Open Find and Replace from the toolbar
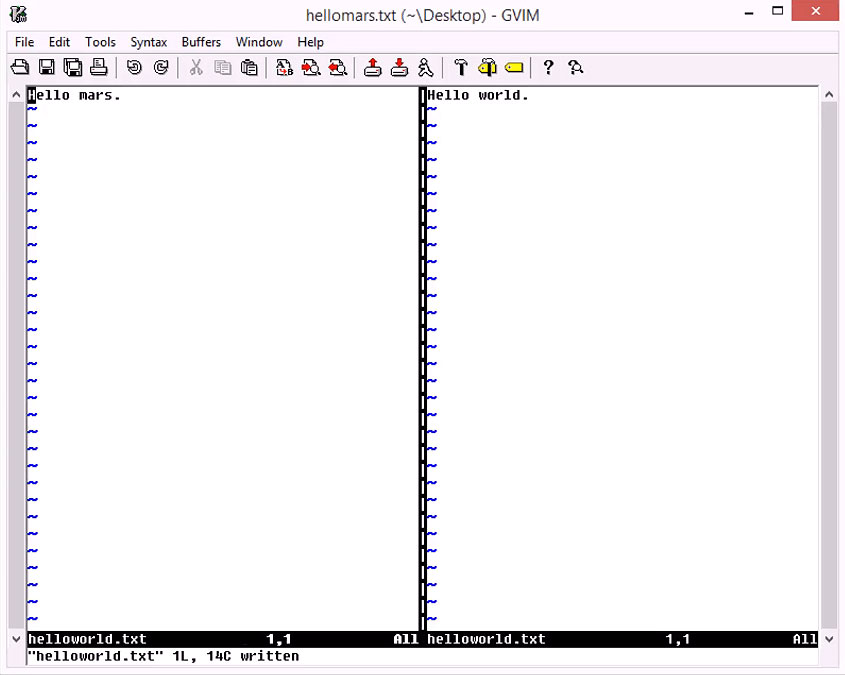The image size is (845, 675). [x=285, y=68]
